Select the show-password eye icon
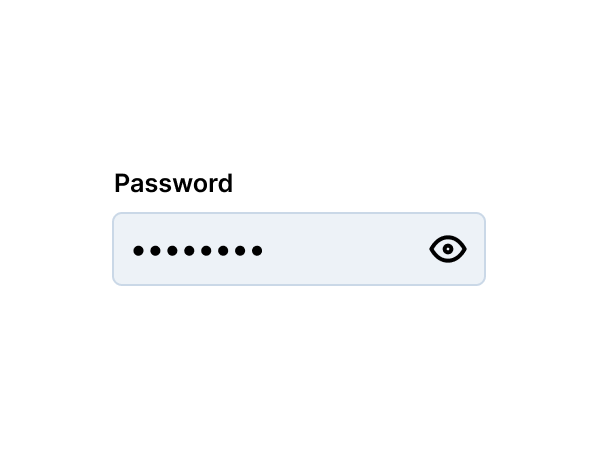Image resolution: width=600 pixels, height=450 pixels. (x=448, y=249)
